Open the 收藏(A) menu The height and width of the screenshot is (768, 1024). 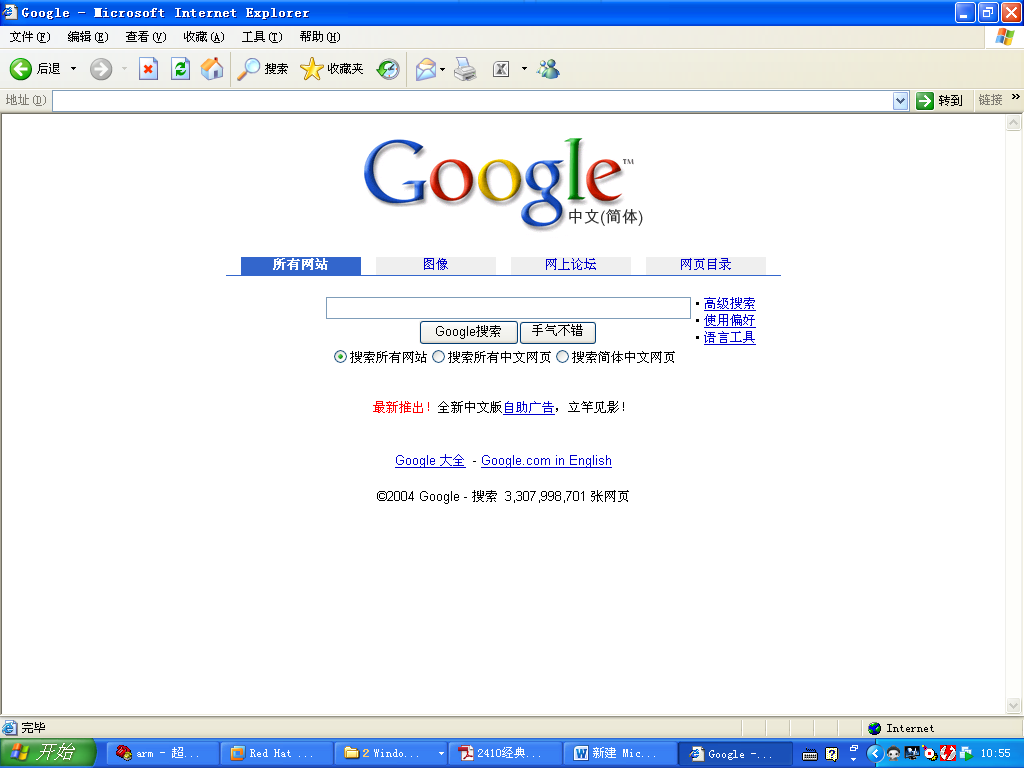pos(204,37)
